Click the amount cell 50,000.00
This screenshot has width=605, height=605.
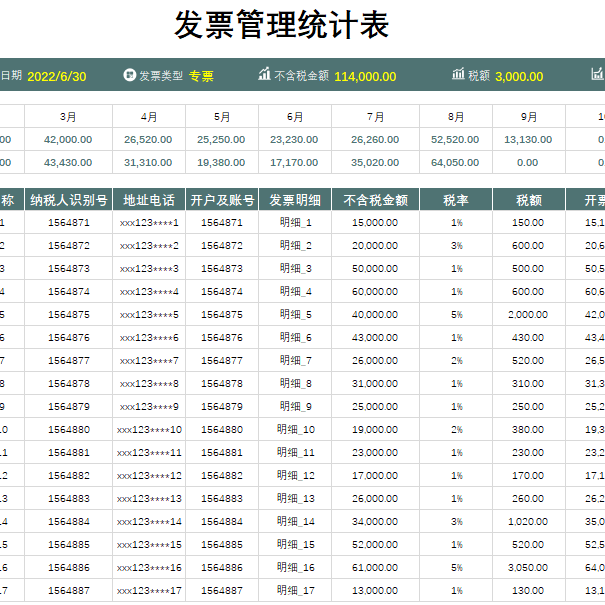375,269
